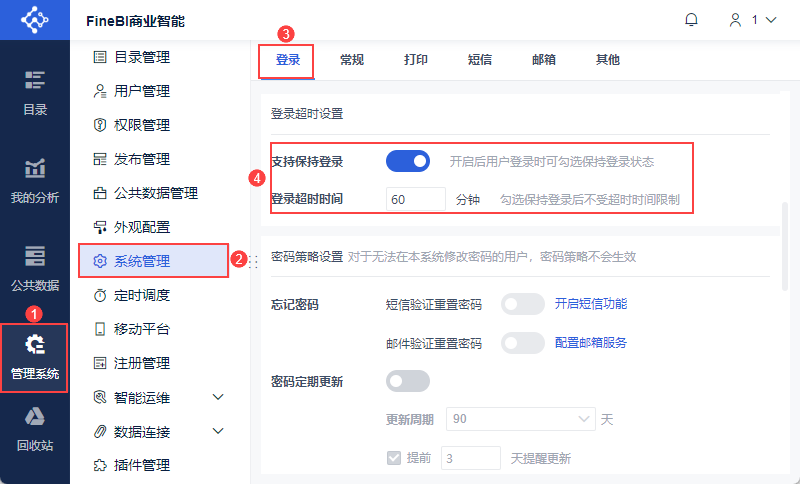The height and width of the screenshot is (484, 800).
Task: Expand the 智能运维 submenu
Action: (219, 398)
